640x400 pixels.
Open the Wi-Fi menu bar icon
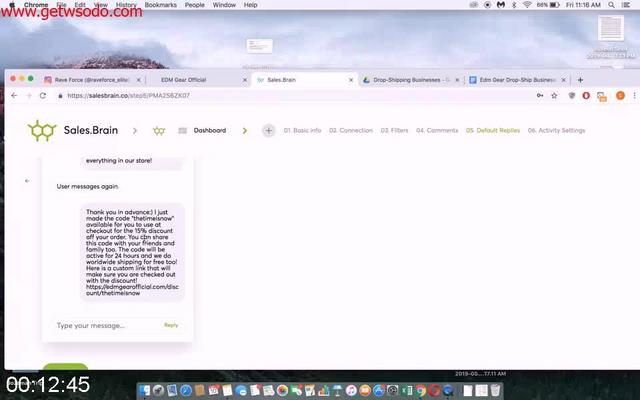[x=527, y=5]
